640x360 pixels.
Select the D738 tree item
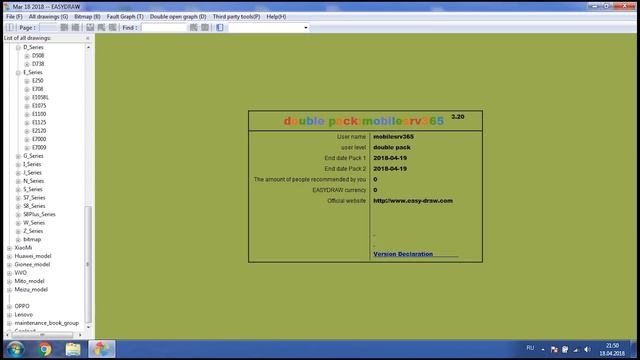coord(38,64)
